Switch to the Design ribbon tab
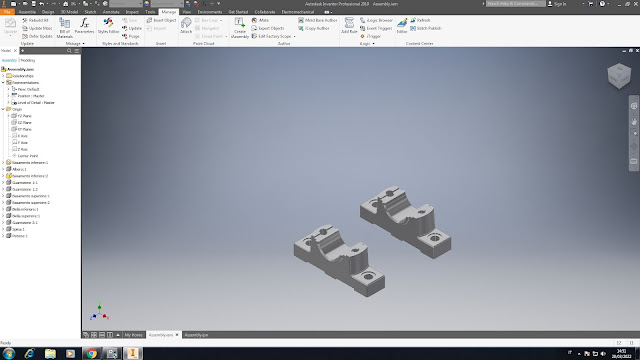 tap(48, 12)
